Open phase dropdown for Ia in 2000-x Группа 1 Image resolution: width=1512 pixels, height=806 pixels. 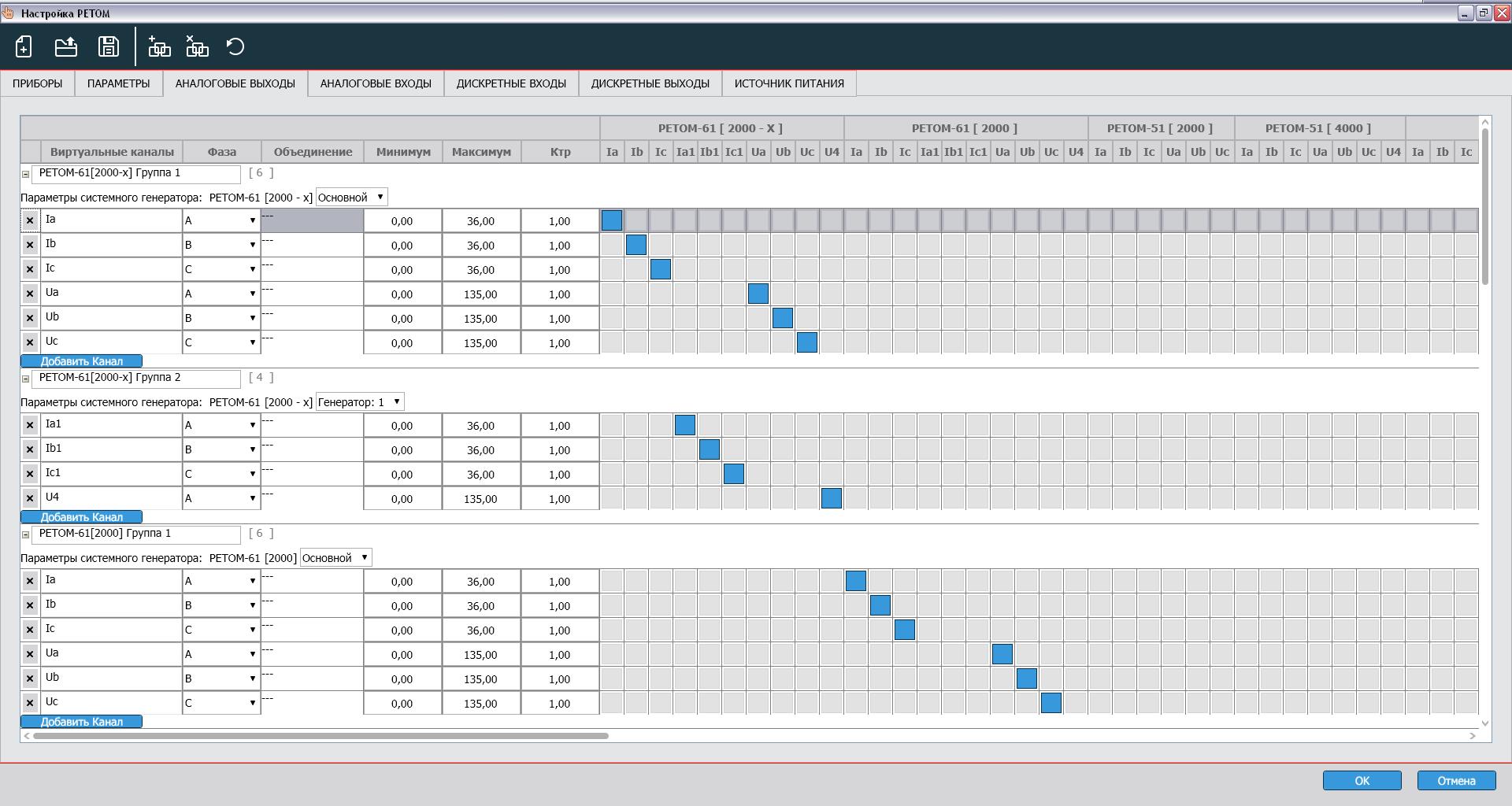[x=221, y=221]
